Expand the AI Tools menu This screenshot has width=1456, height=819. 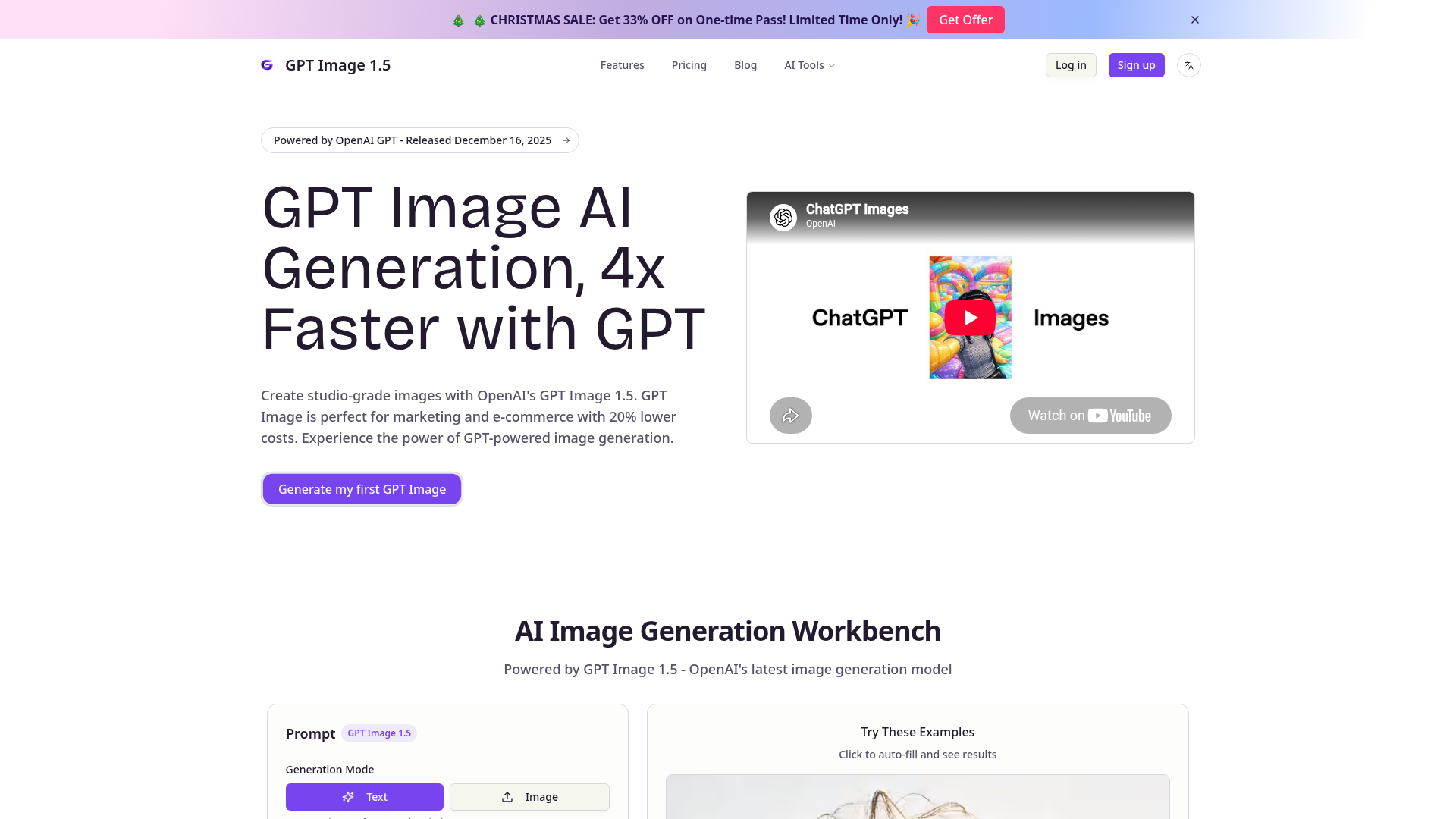tap(809, 65)
